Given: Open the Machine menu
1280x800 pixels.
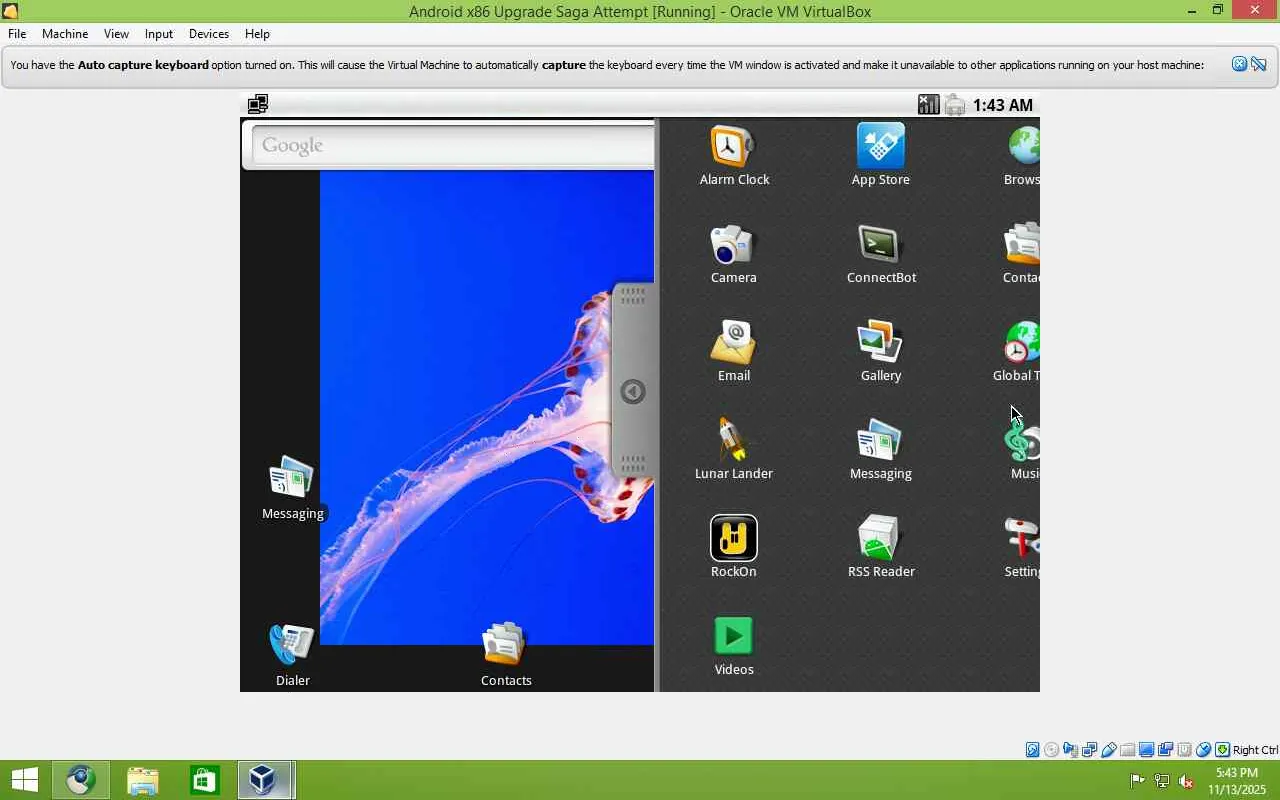Looking at the screenshot, I should tap(65, 33).
